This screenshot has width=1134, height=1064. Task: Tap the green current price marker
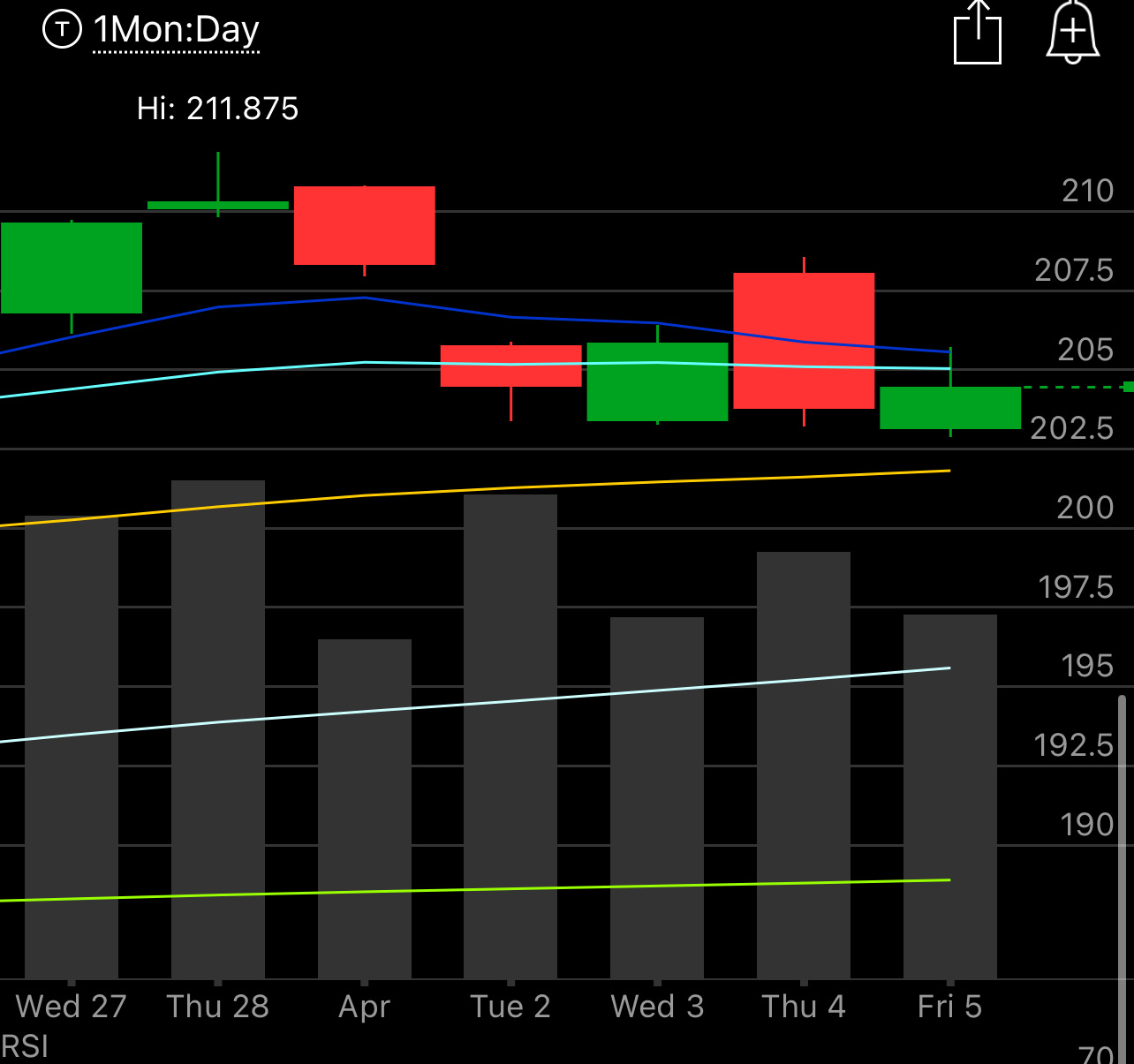pos(1128,387)
